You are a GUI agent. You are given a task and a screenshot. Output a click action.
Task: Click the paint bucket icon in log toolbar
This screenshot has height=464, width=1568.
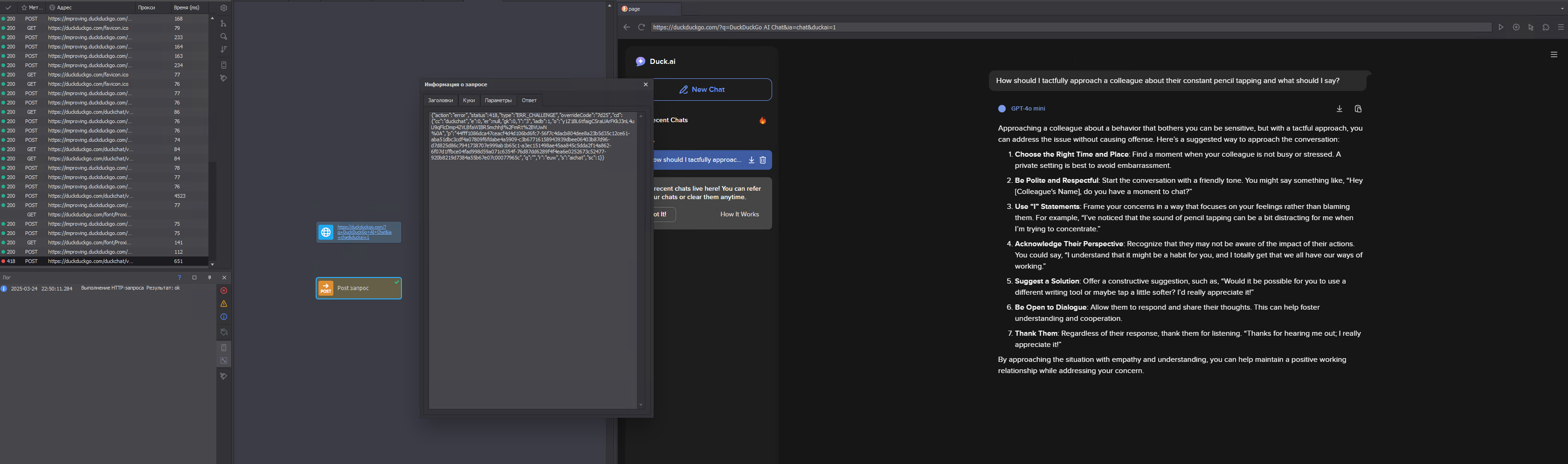(x=223, y=332)
